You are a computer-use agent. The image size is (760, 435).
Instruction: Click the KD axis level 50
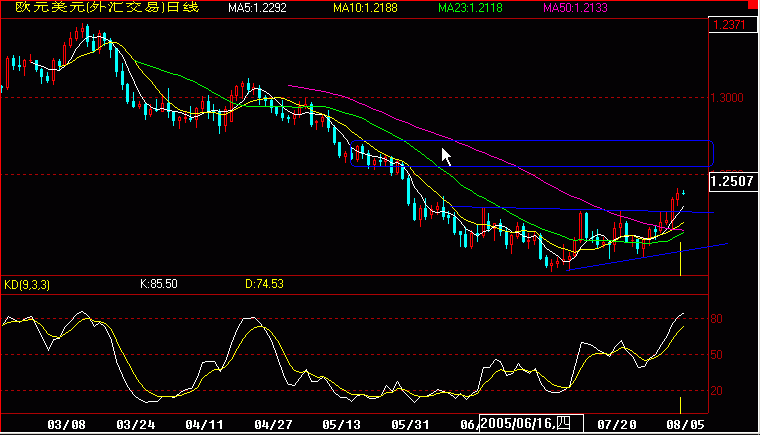pos(716,354)
